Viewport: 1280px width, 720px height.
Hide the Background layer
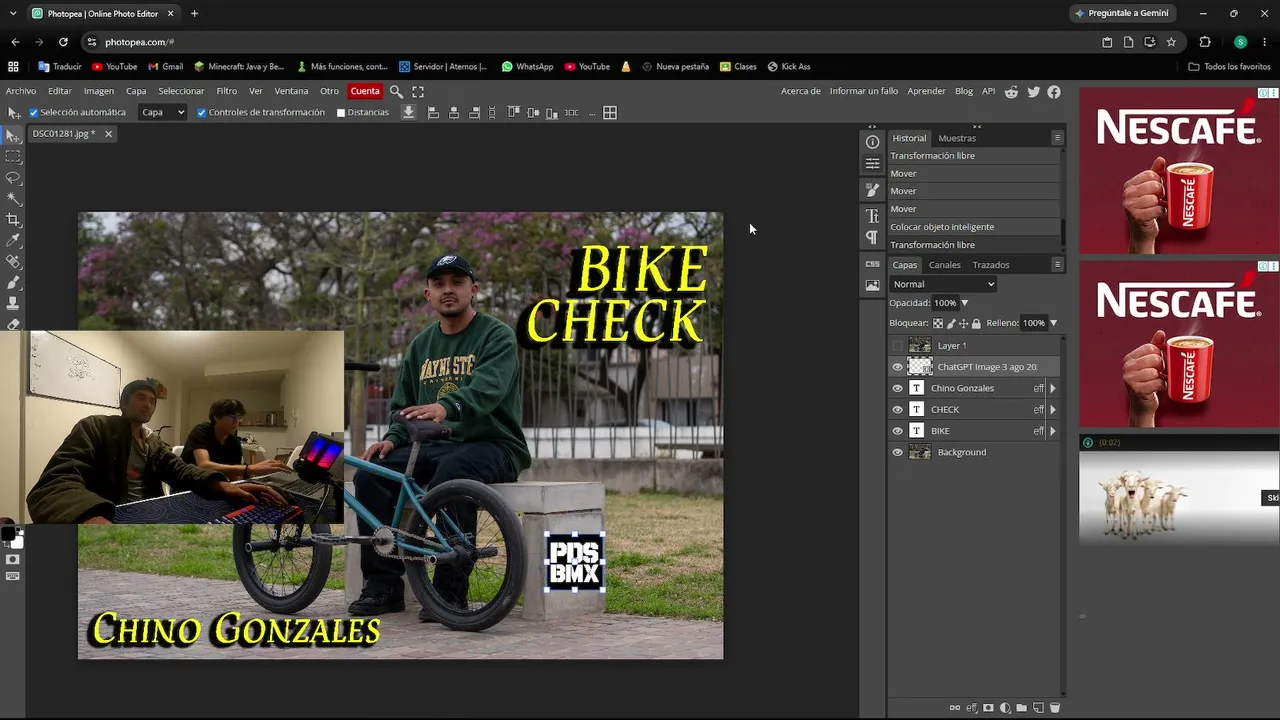[897, 452]
